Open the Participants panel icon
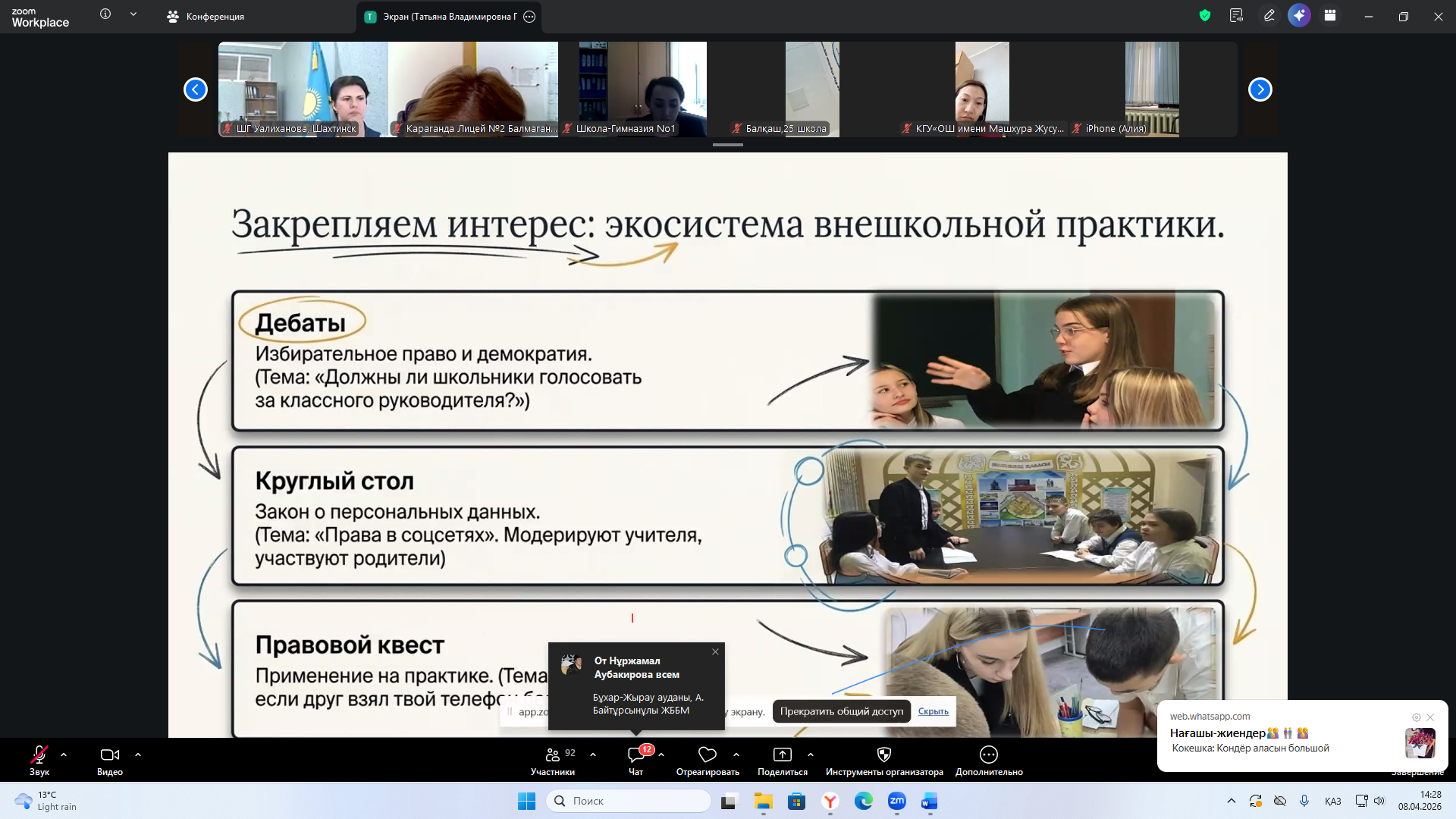This screenshot has height=819, width=1456. pos(553,755)
